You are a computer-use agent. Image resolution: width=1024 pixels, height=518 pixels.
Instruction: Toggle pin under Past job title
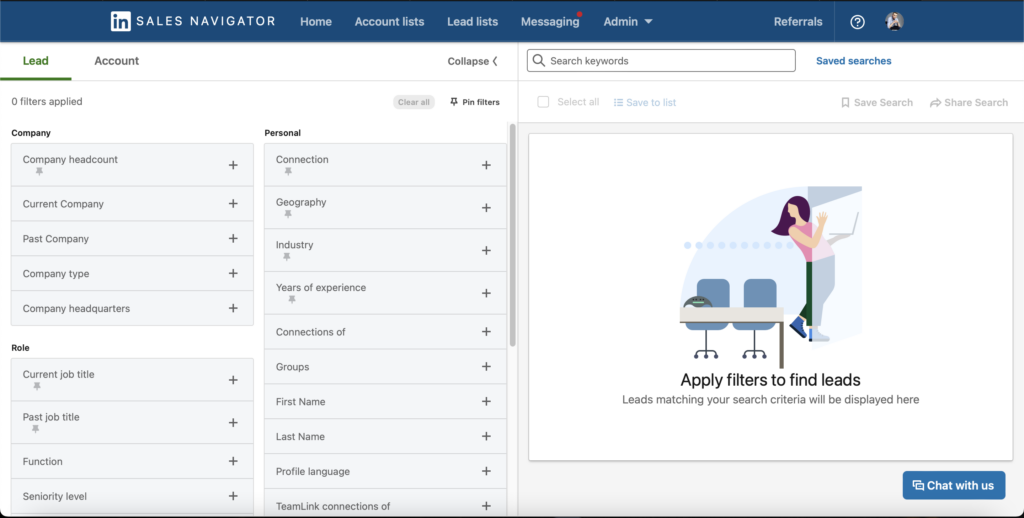[35, 429]
